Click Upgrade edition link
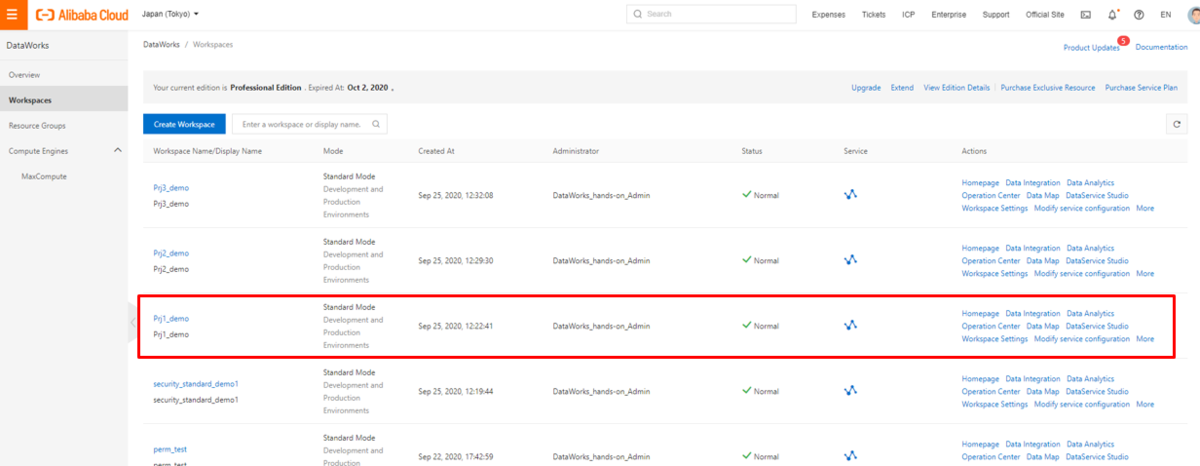Viewport: 1200px width, 466px height. point(866,87)
